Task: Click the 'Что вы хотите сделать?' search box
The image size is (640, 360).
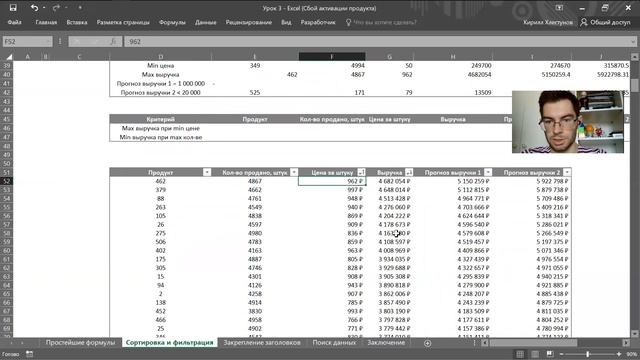Action: point(385,22)
